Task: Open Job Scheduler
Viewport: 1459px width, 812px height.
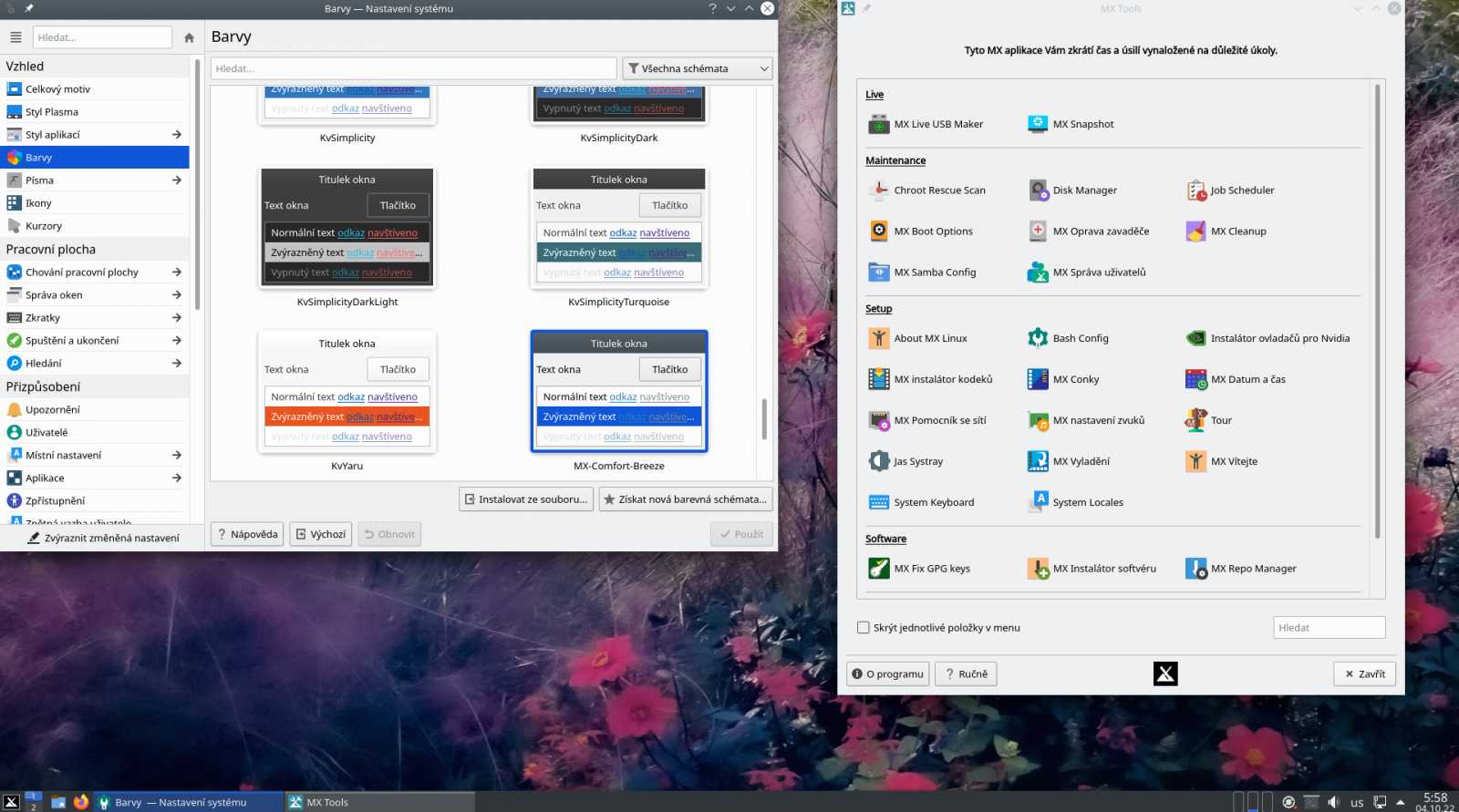Action: (x=1230, y=190)
